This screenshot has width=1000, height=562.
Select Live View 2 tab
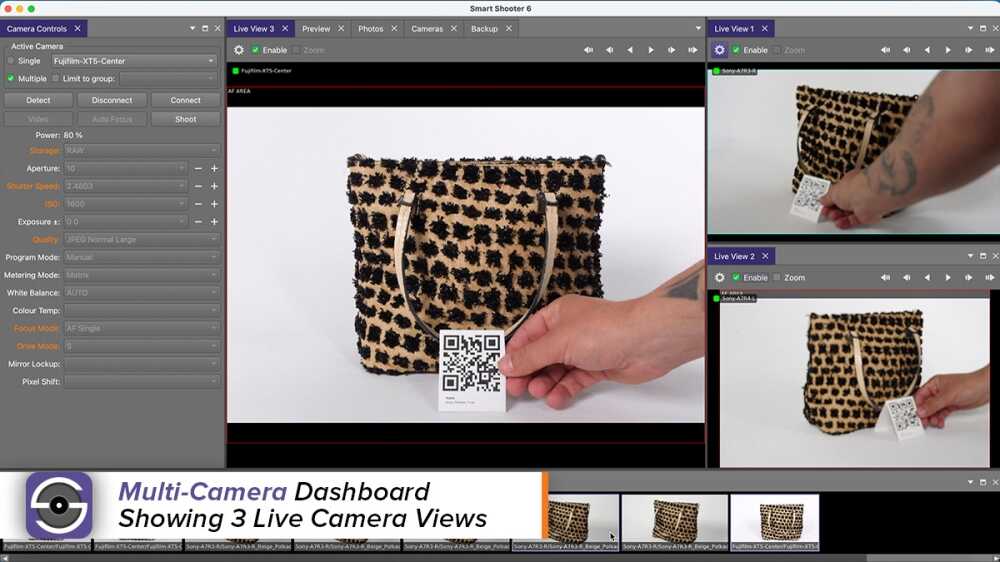(734, 256)
